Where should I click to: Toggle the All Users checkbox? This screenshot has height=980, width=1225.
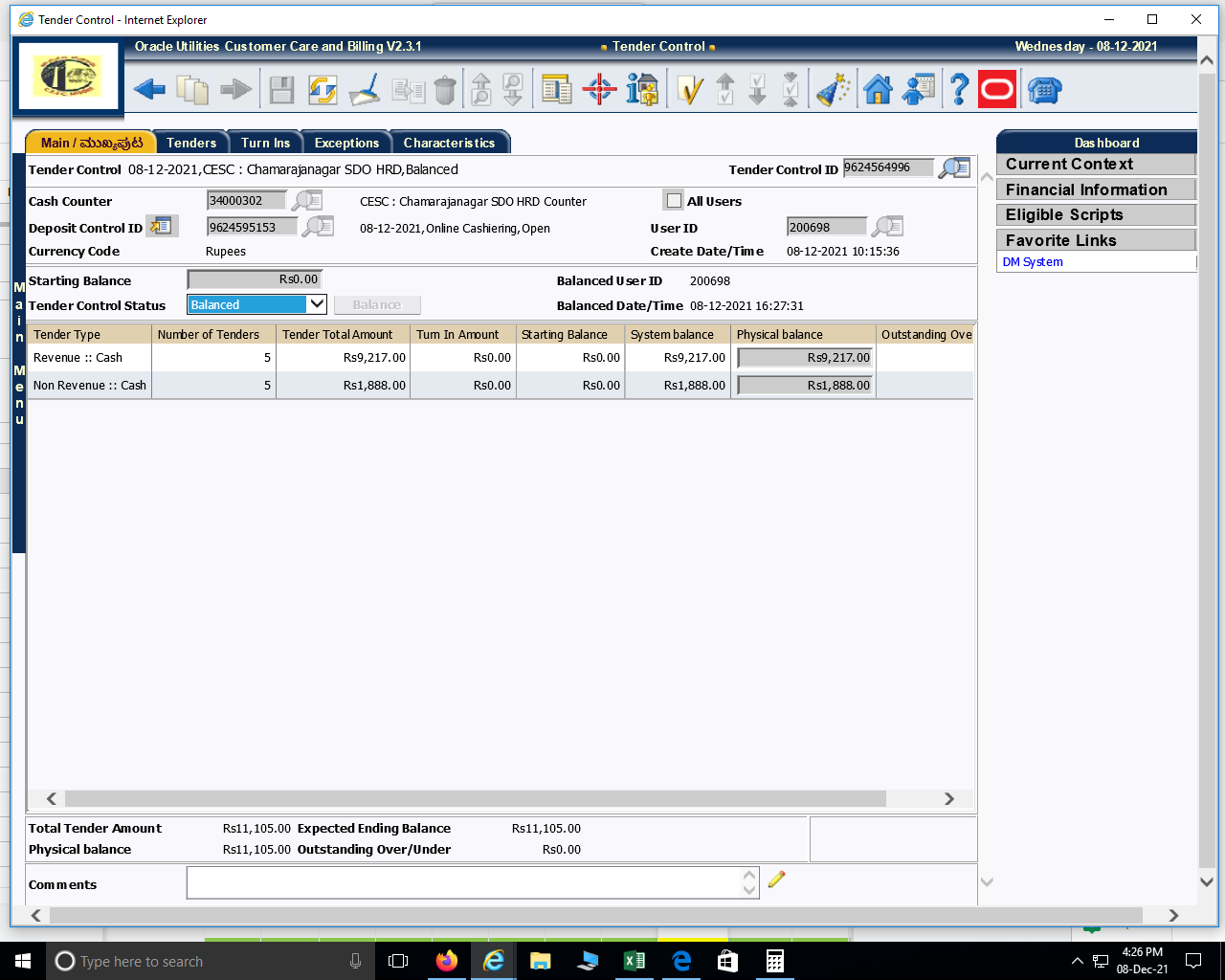(x=674, y=200)
